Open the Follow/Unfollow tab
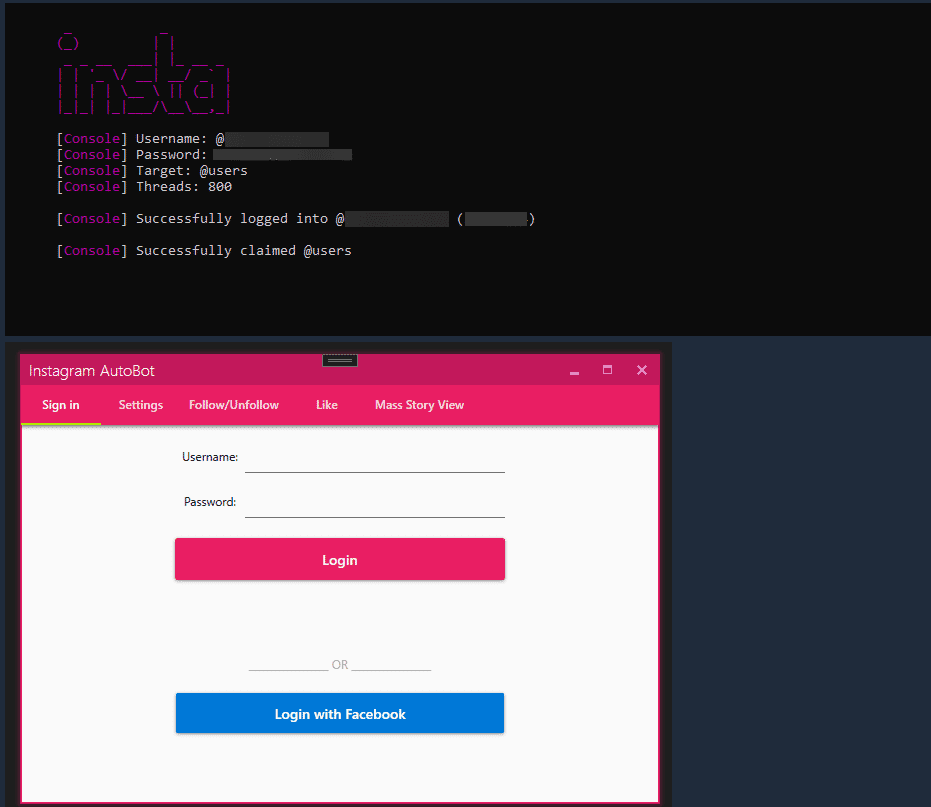The width and height of the screenshot is (931, 807). (234, 405)
